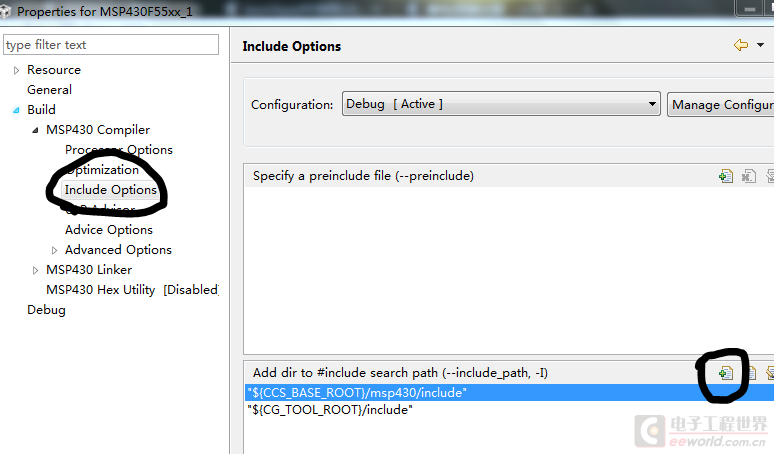
Task: Expand the Resource tree node
Action: 16,71
